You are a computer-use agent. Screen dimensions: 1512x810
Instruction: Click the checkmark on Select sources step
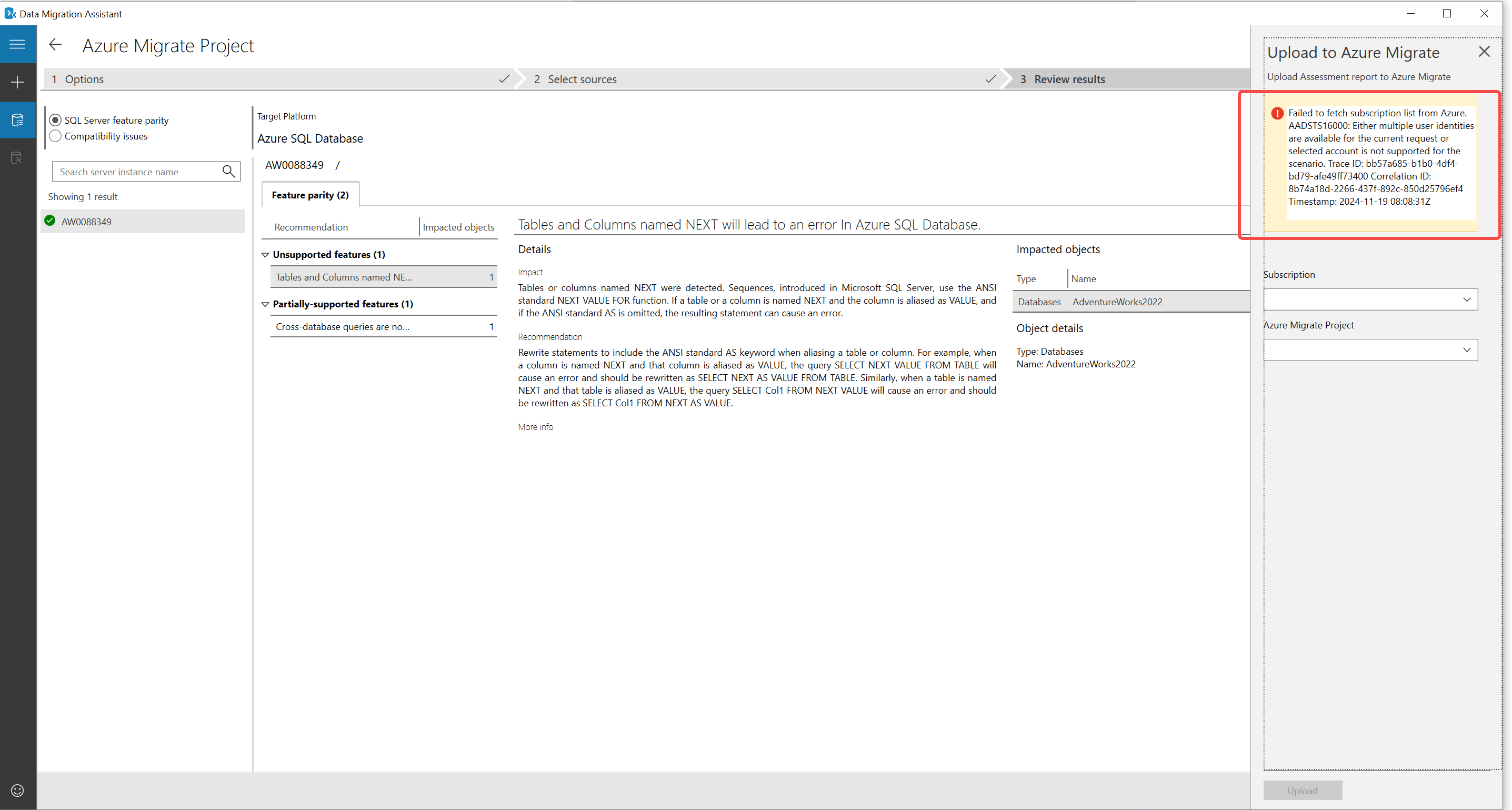(x=991, y=78)
